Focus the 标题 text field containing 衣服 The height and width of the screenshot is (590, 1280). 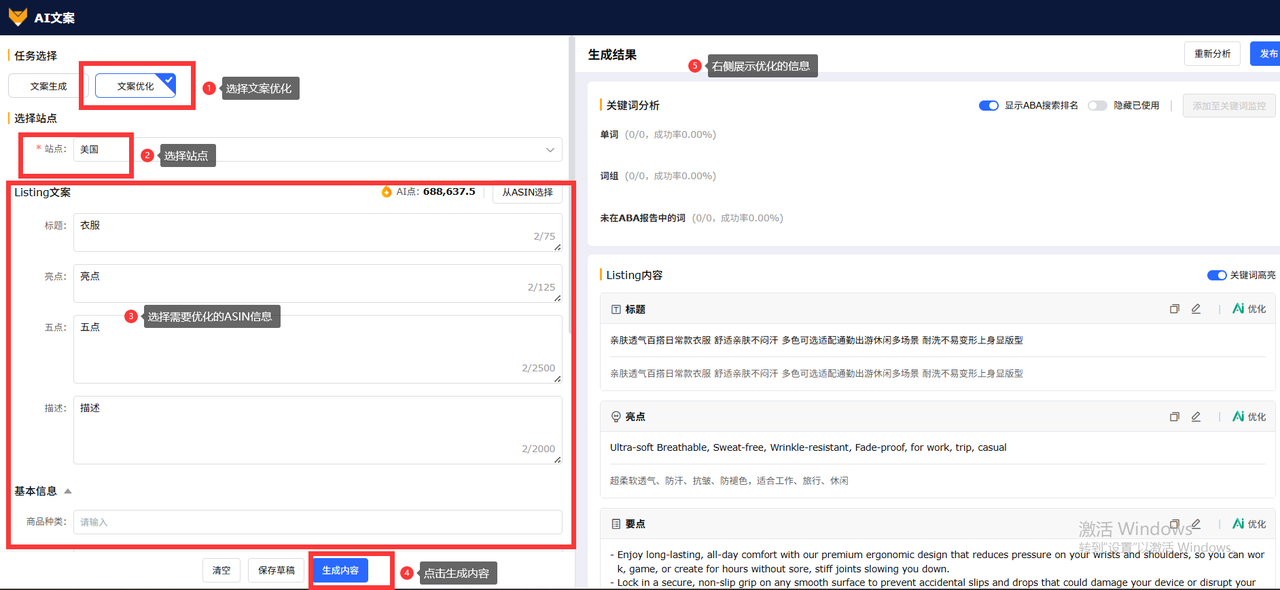click(x=318, y=233)
